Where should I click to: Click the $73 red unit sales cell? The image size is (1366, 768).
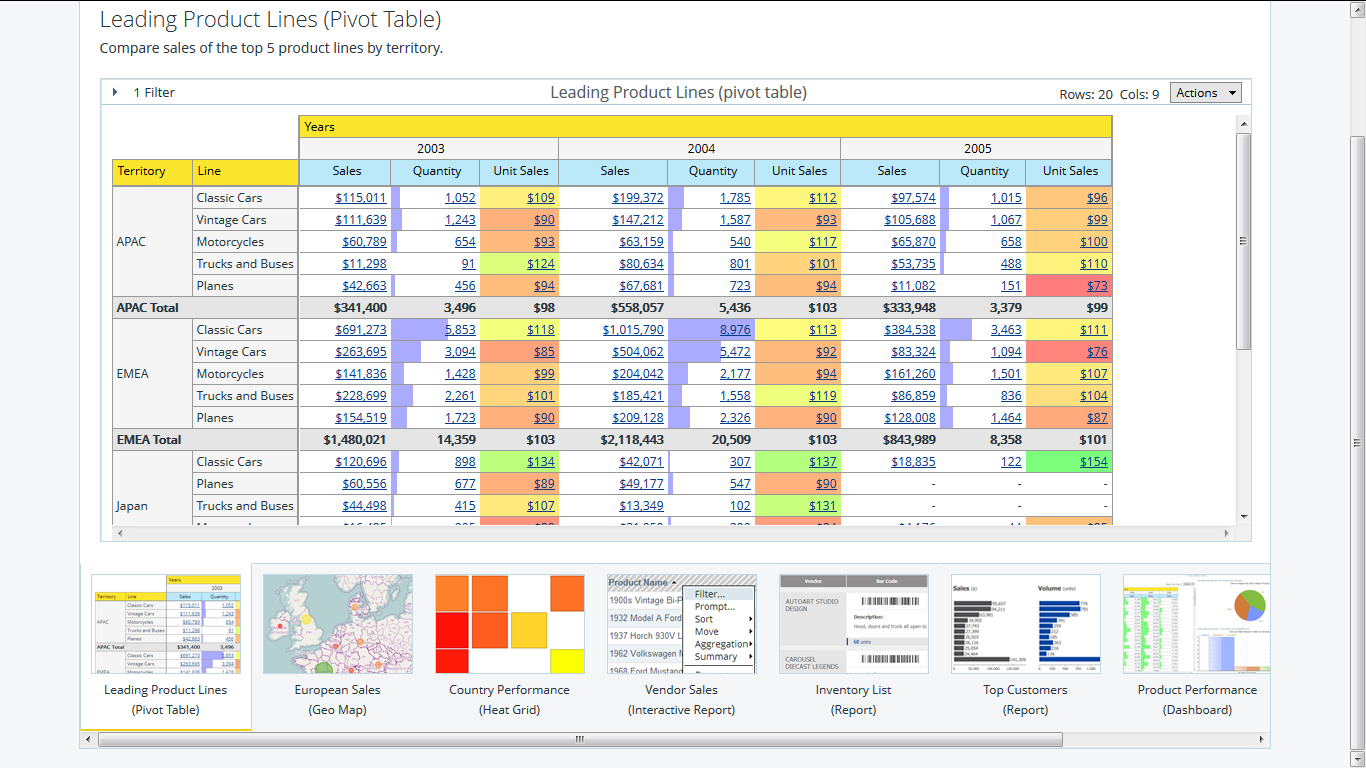(1070, 286)
